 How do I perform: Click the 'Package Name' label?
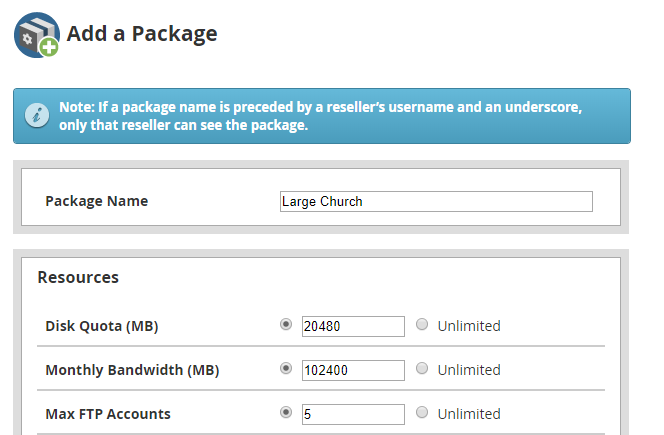96,201
